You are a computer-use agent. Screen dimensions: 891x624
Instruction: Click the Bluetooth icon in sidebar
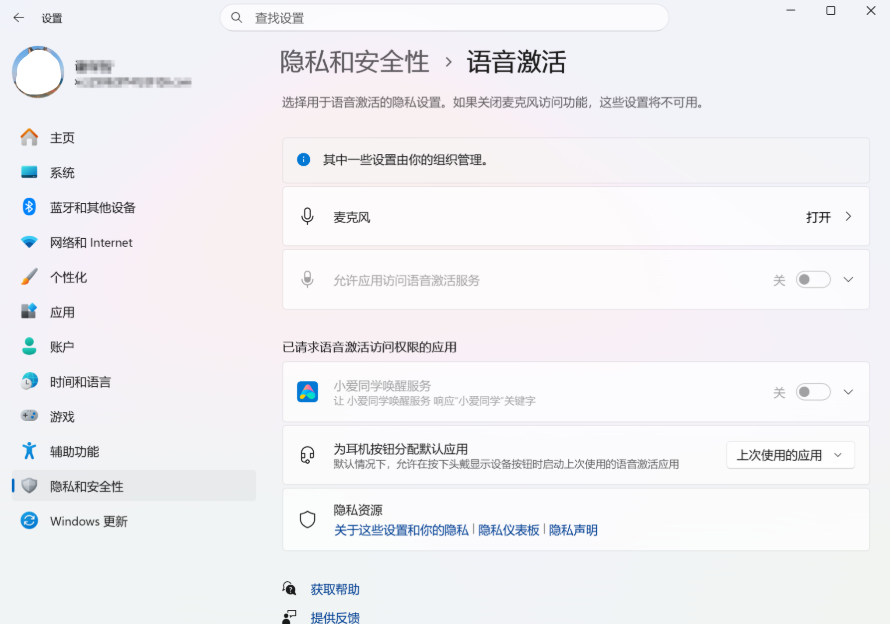[x=29, y=207]
